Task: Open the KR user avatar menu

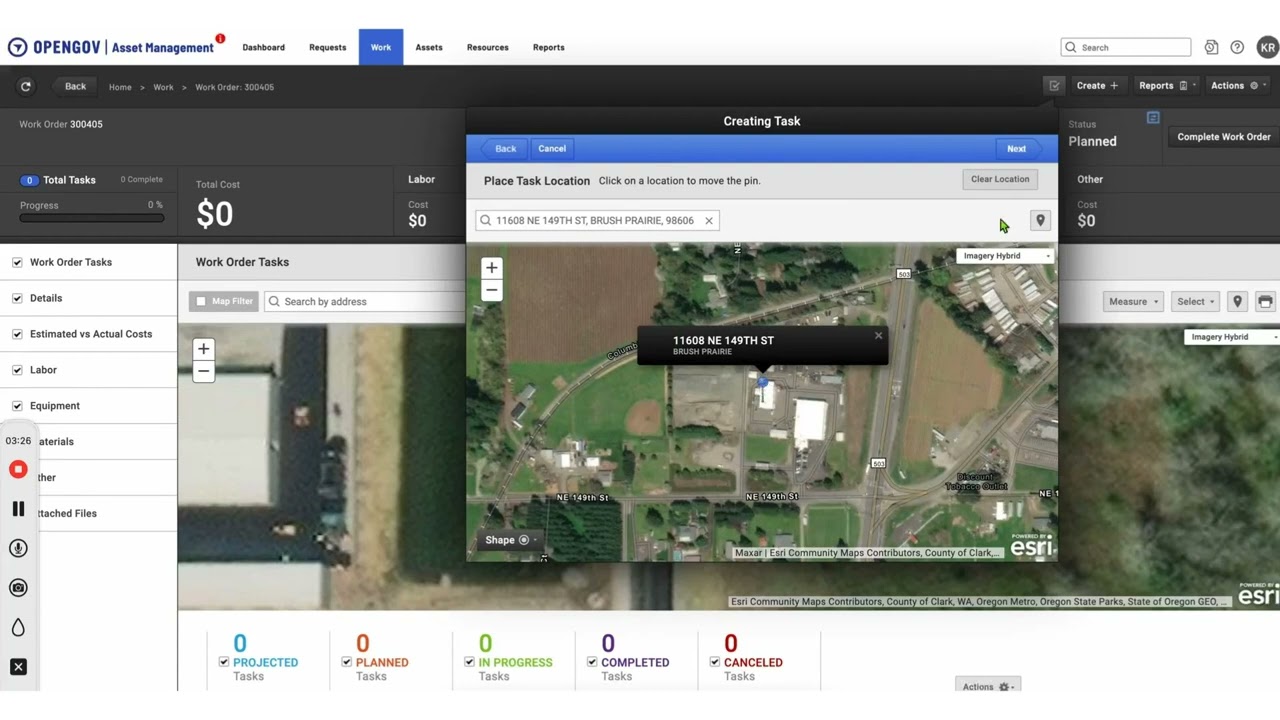Action: click(x=1267, y=47)
